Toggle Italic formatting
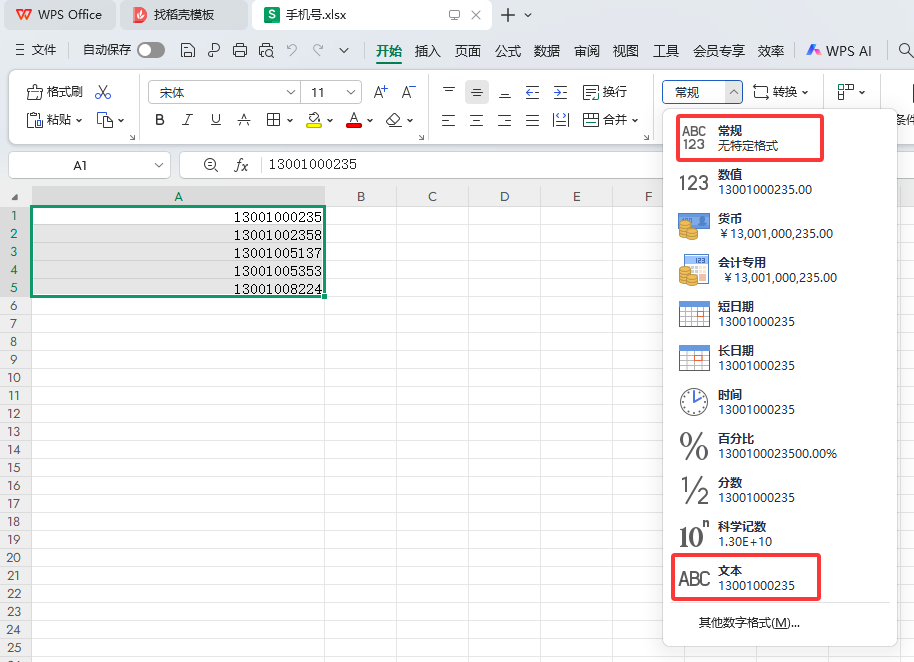Screen dimensions: 914x662 coord(187,120)
